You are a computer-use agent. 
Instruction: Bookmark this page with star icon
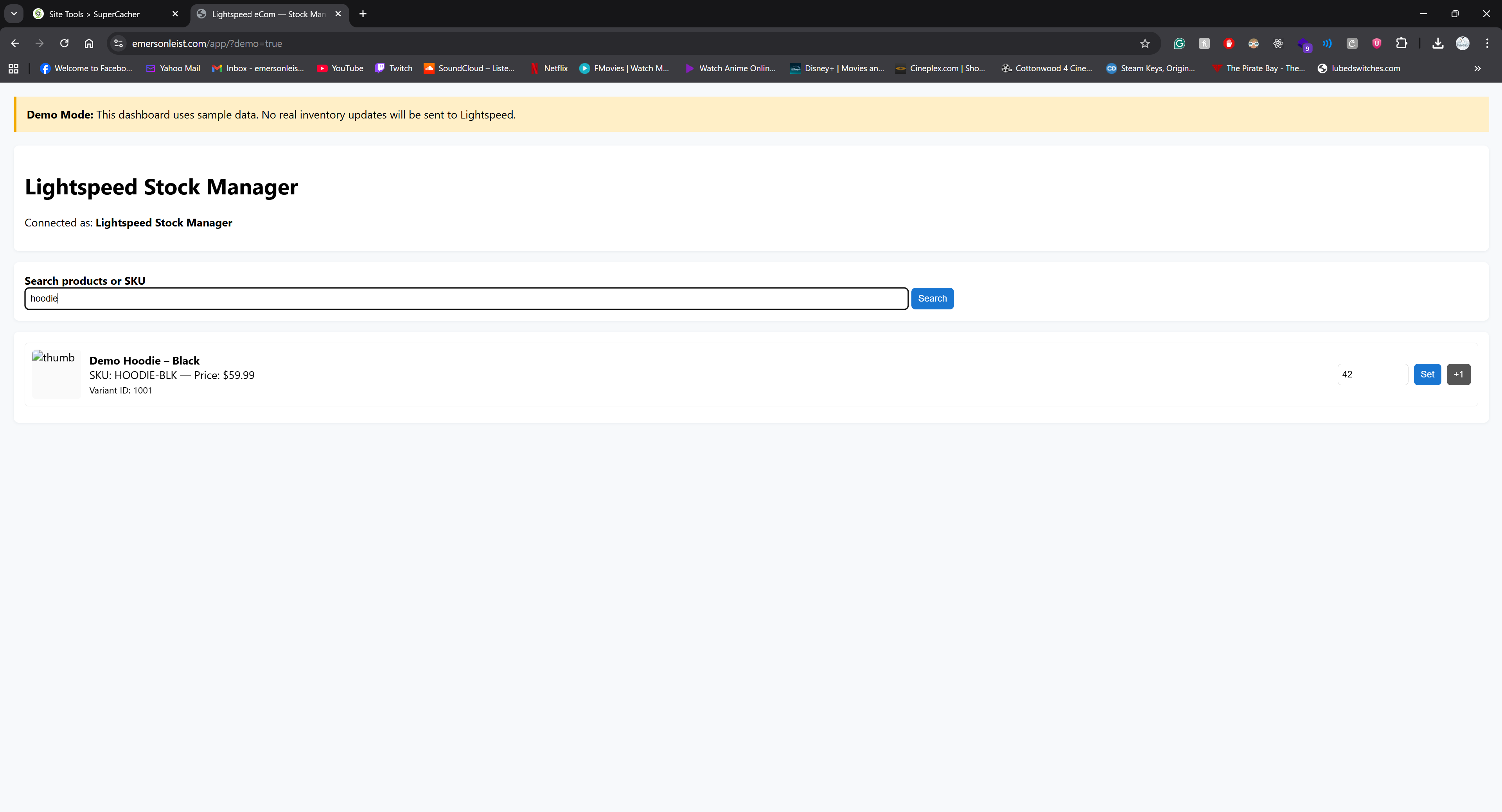pos(1144,43)
